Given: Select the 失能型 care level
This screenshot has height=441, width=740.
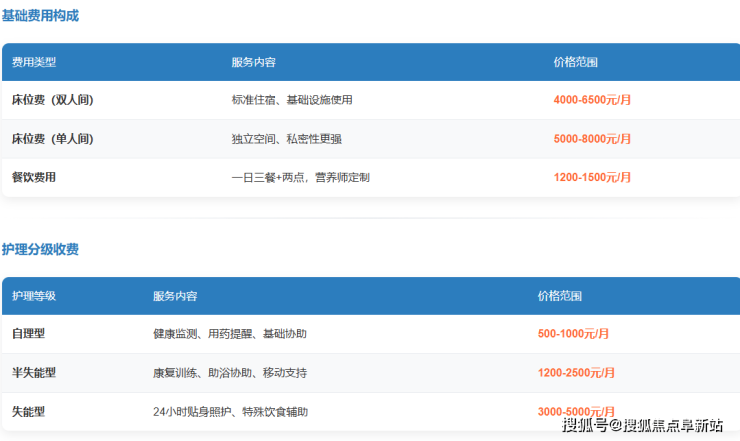Looking at the screenshot, I should 28,411.
